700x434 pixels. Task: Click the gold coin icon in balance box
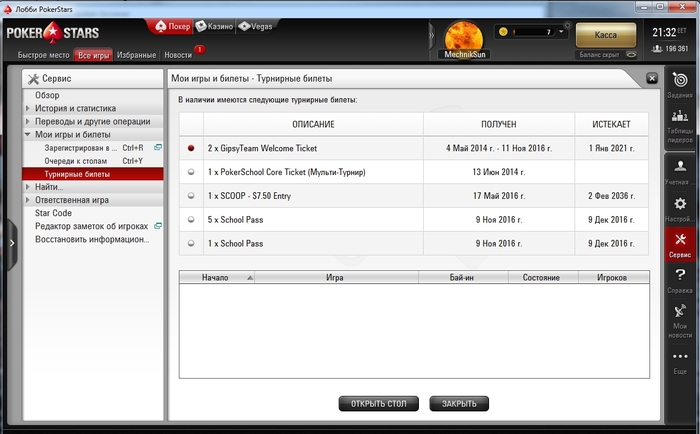tap(503, 32)
